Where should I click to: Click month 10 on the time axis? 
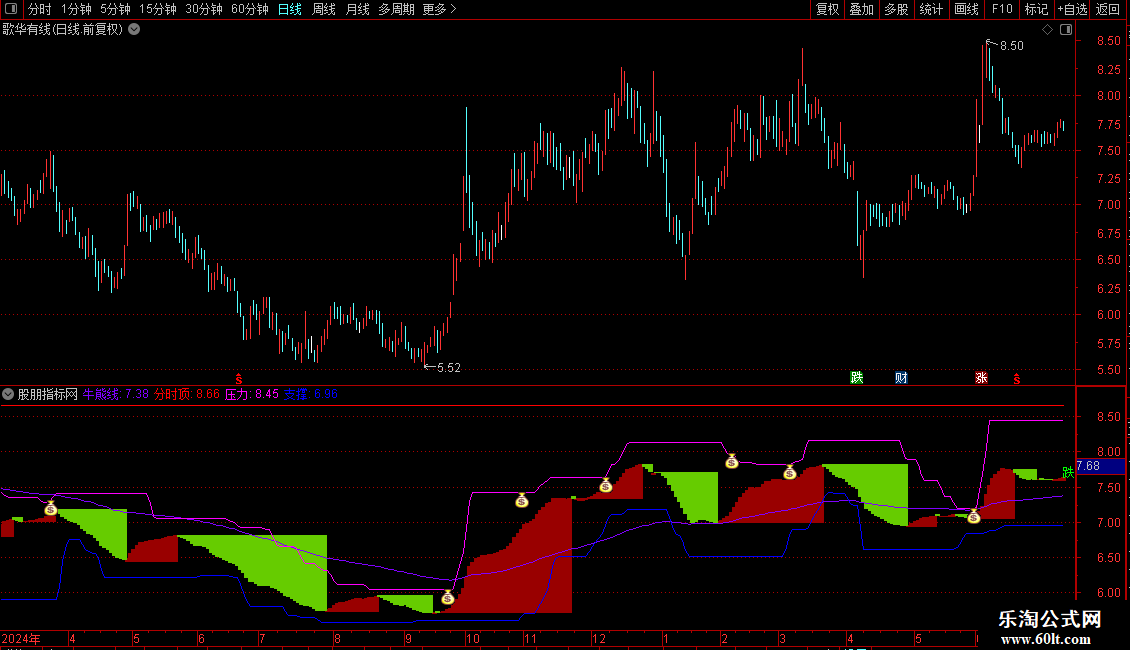(x=473, y=638)
